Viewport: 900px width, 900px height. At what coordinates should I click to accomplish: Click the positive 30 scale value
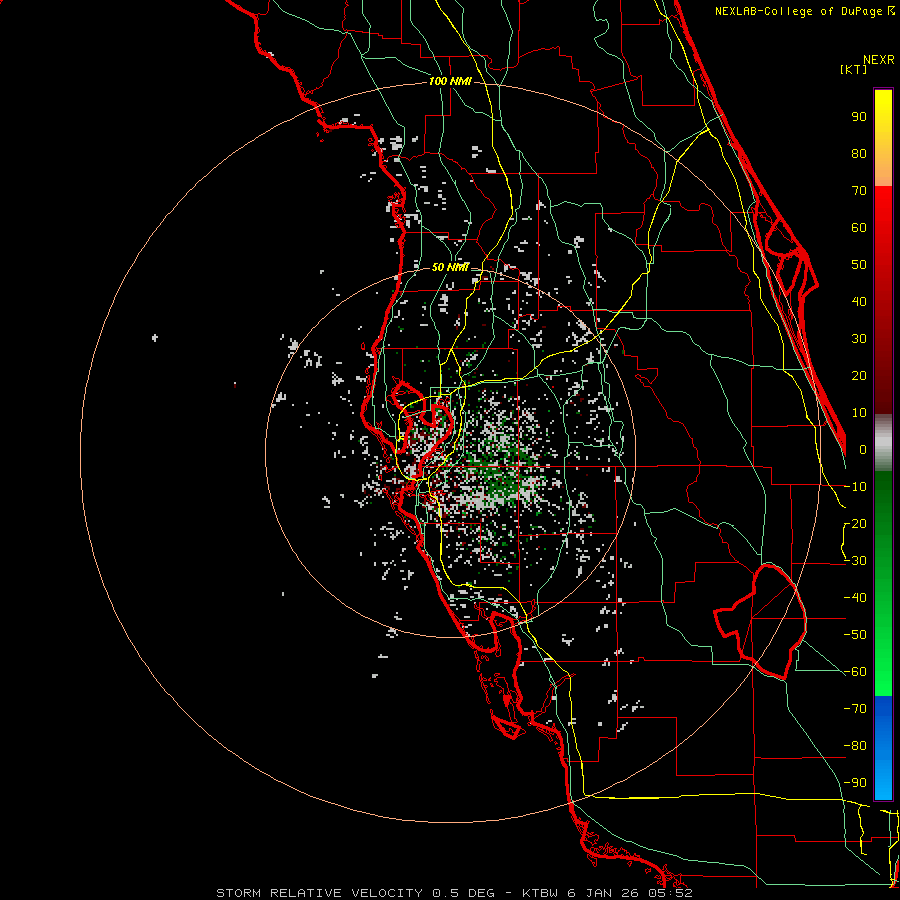coord(859,339)
